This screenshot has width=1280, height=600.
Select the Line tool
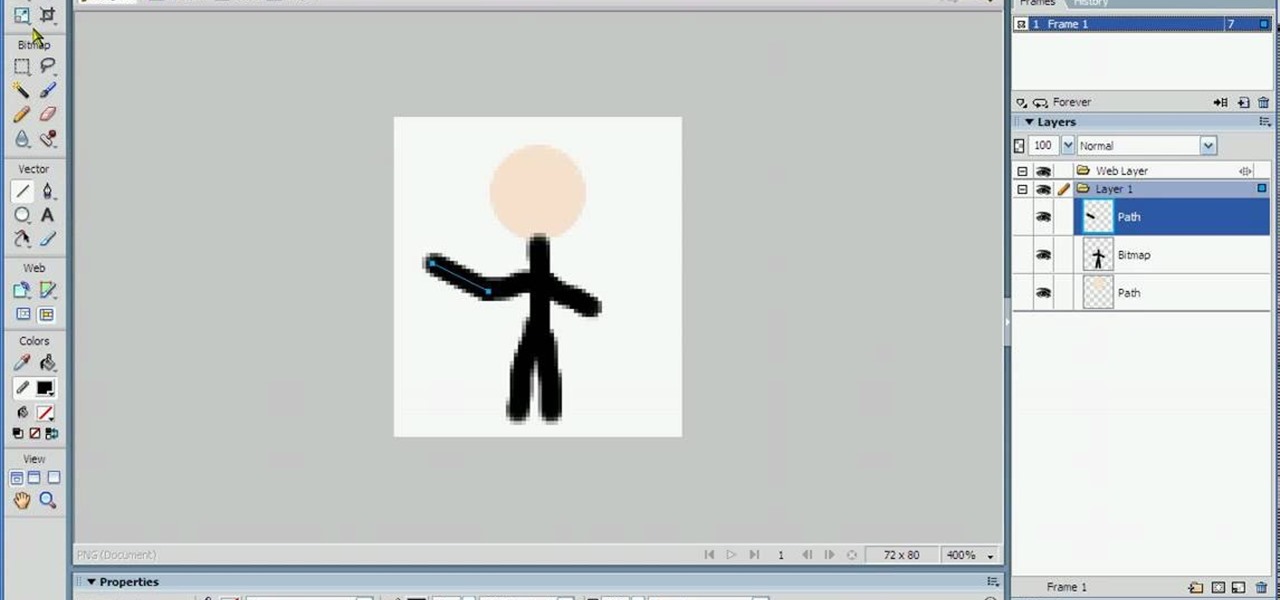[22, 191]
